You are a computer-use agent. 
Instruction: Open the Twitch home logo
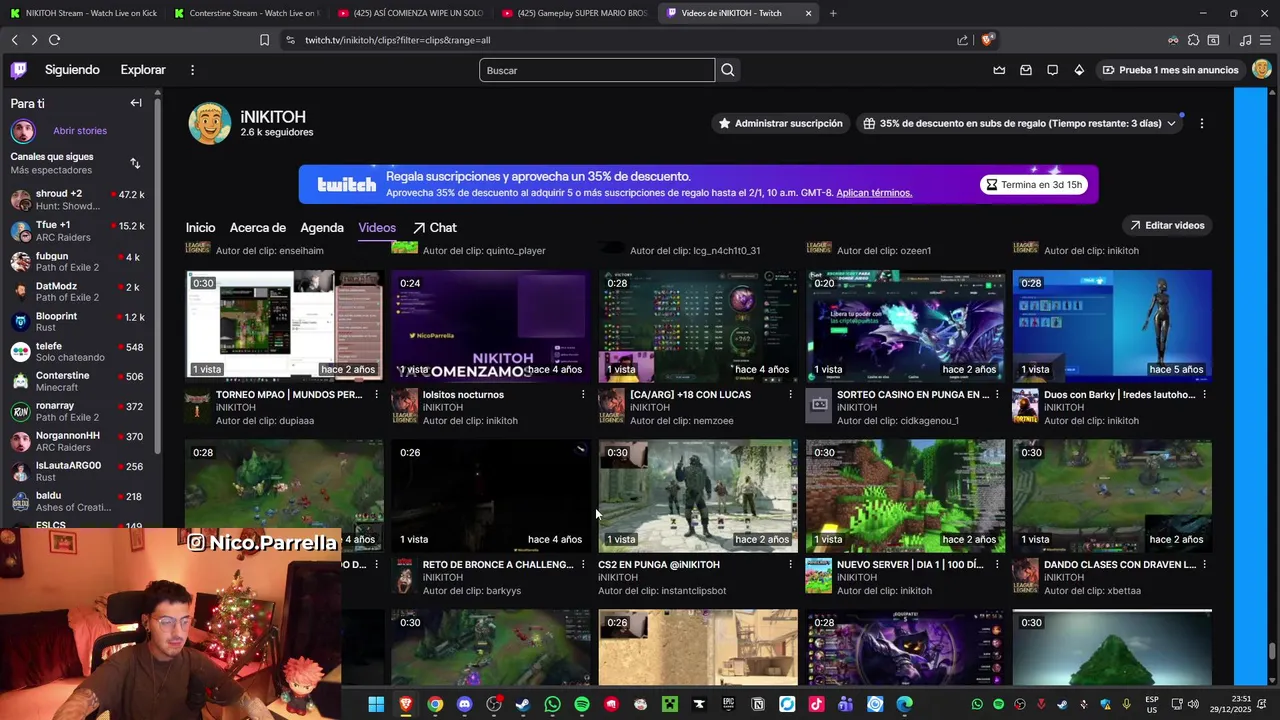pos(19,70)
